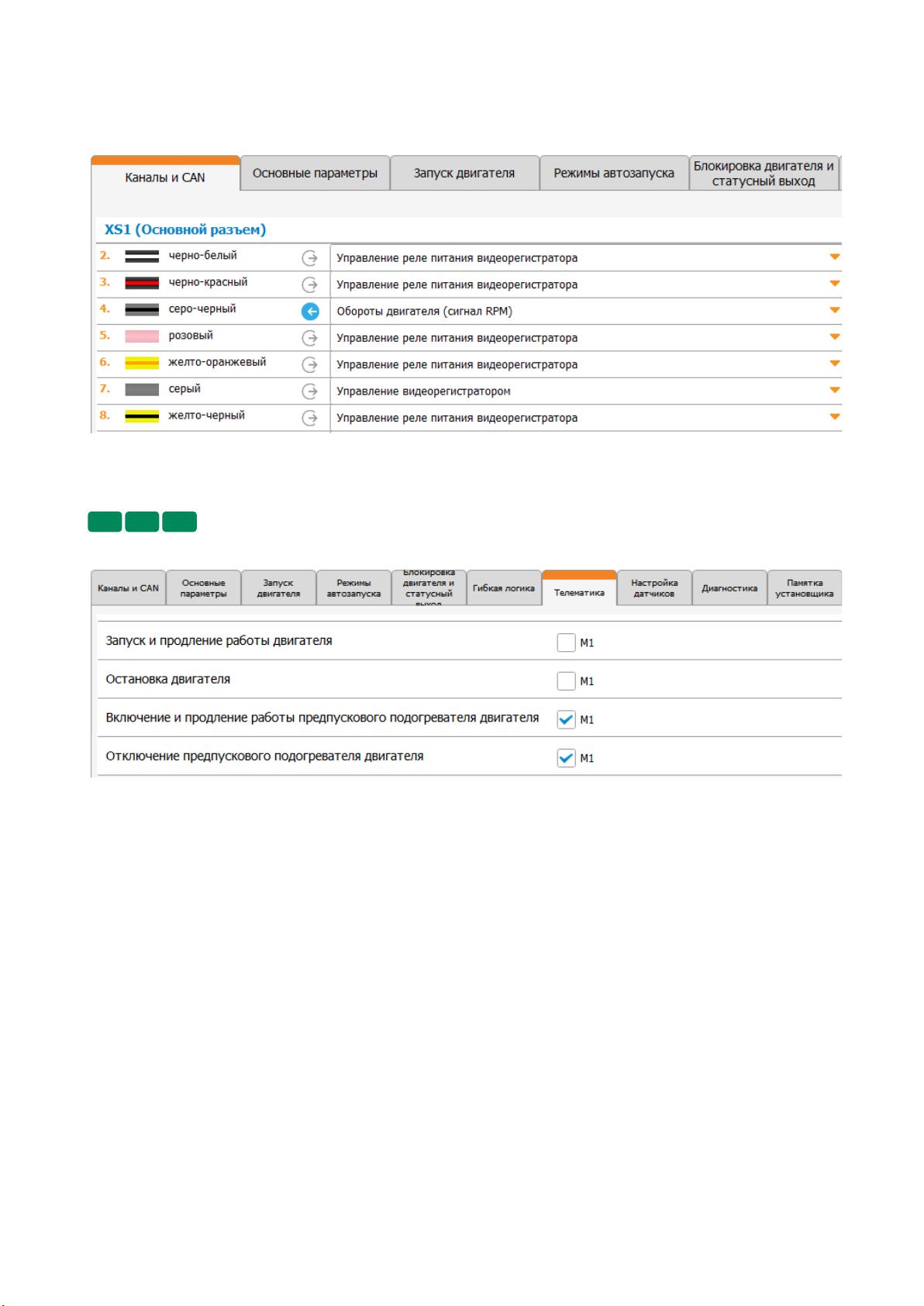Click the розовый wire color swatch
The height and width of the screenshot is (1306, 924).
pos(142,336)
